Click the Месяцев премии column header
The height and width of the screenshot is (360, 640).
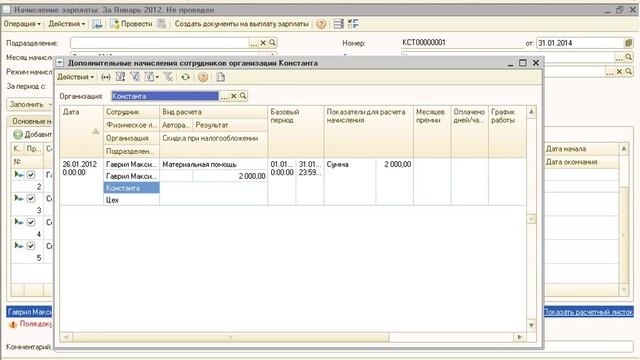[x=432, y=131]
